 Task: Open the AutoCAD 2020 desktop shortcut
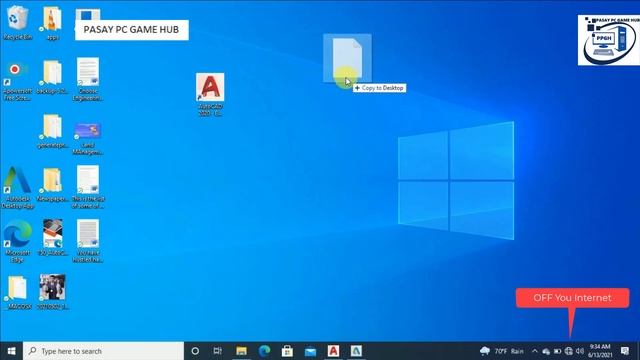coord(210,94)
